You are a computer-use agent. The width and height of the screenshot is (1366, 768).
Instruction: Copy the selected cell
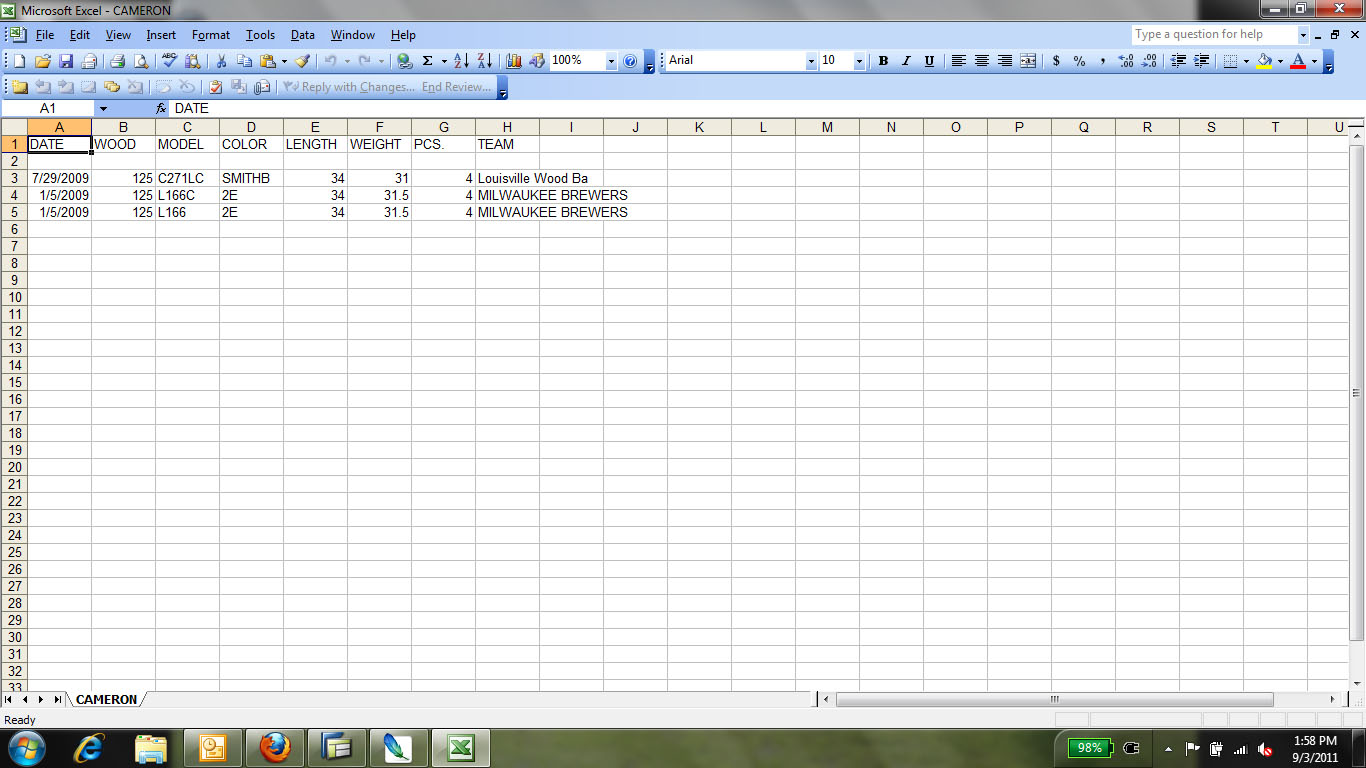(244, 61)
